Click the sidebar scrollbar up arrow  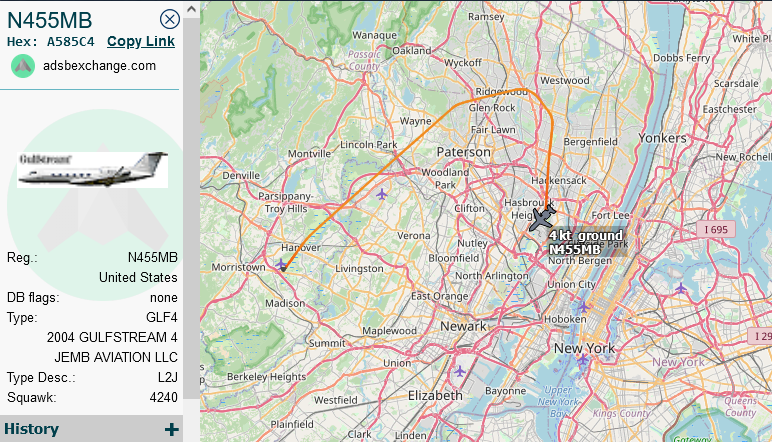coord(192,9)
